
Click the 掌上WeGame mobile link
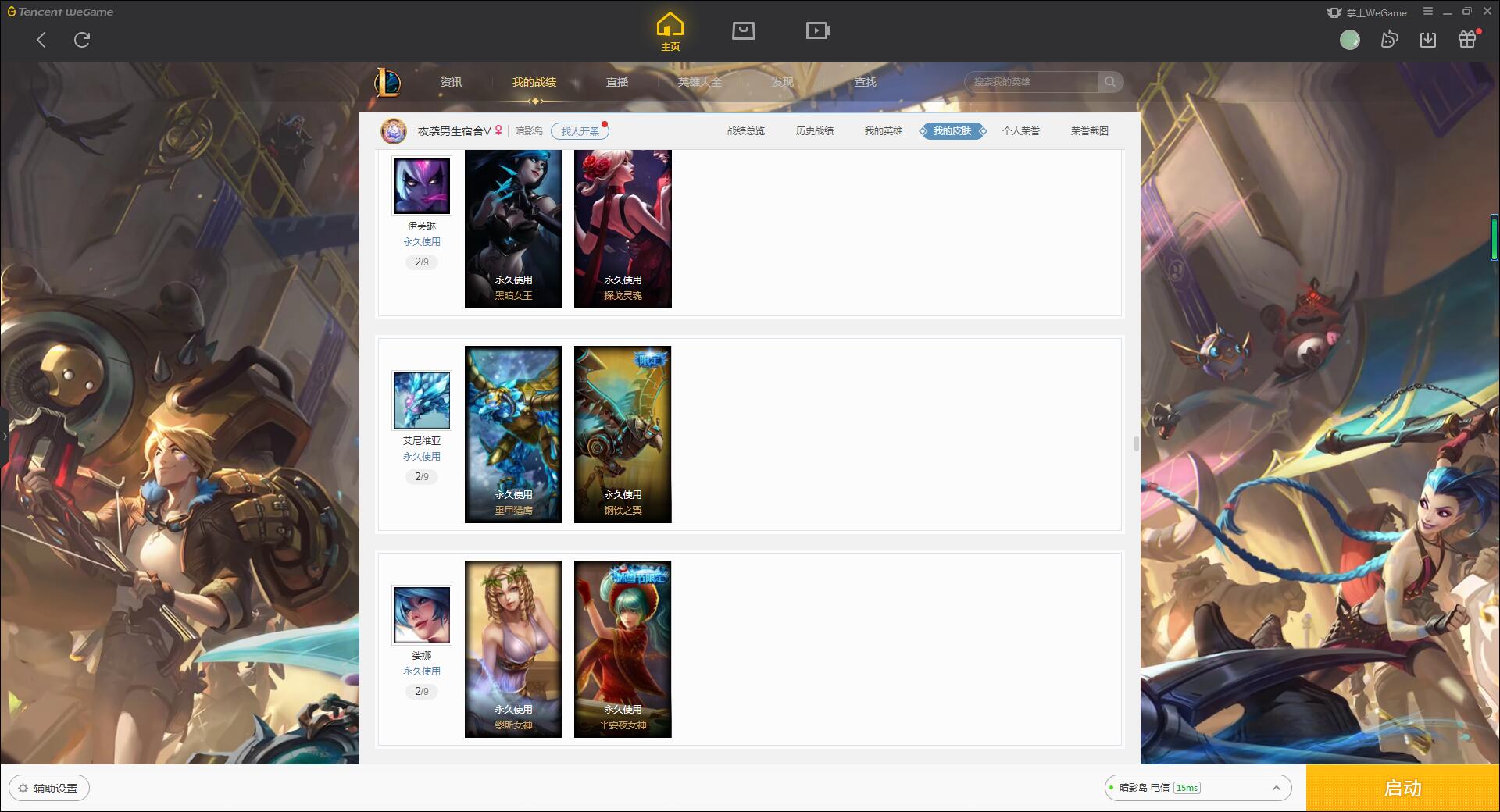(x=1366, y=12)
